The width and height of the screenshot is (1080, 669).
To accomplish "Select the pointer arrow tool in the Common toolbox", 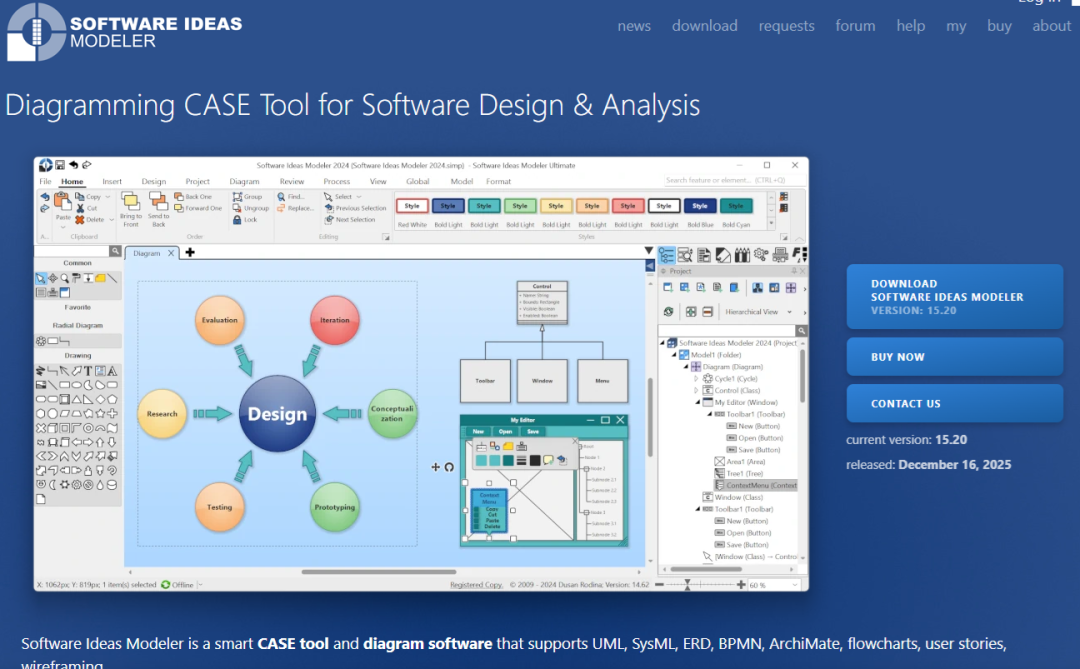I will 41,278.
